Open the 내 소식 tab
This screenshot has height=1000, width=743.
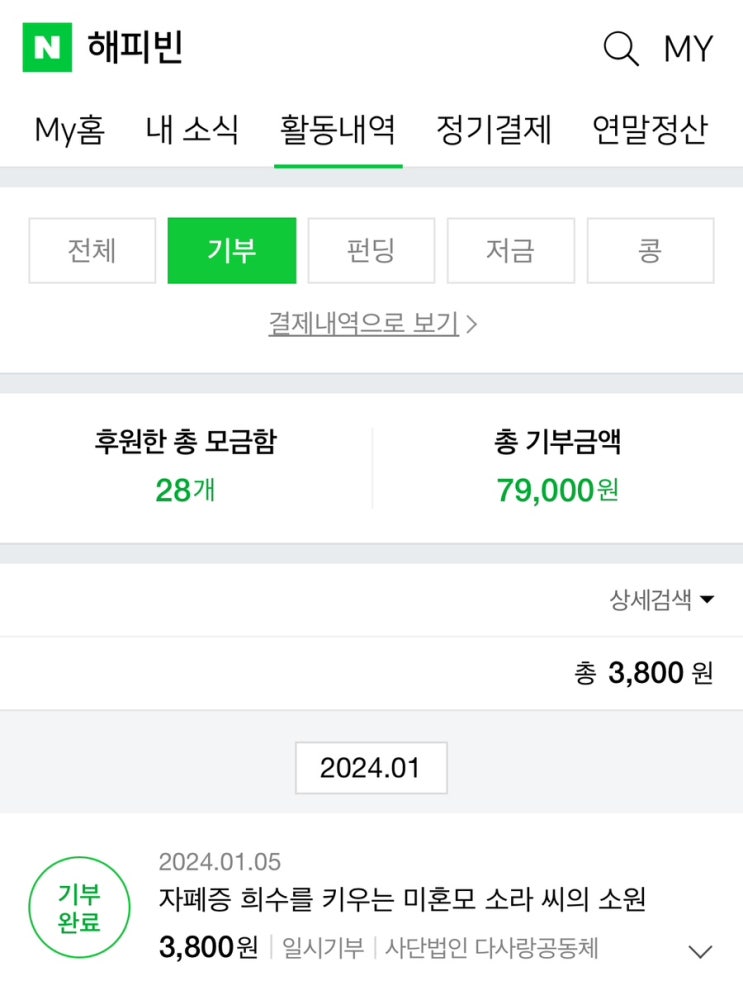coord(192,129)
